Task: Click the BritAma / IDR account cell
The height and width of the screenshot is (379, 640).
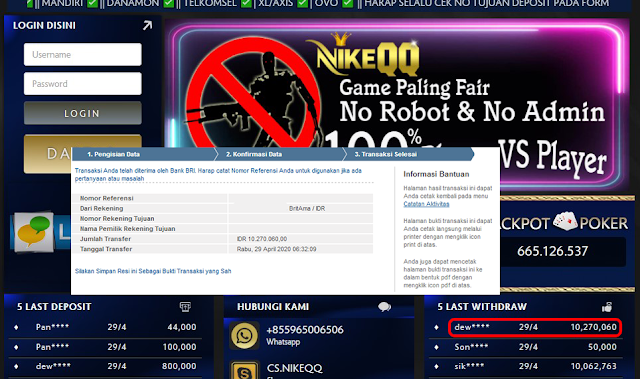Action: [307, 208]
